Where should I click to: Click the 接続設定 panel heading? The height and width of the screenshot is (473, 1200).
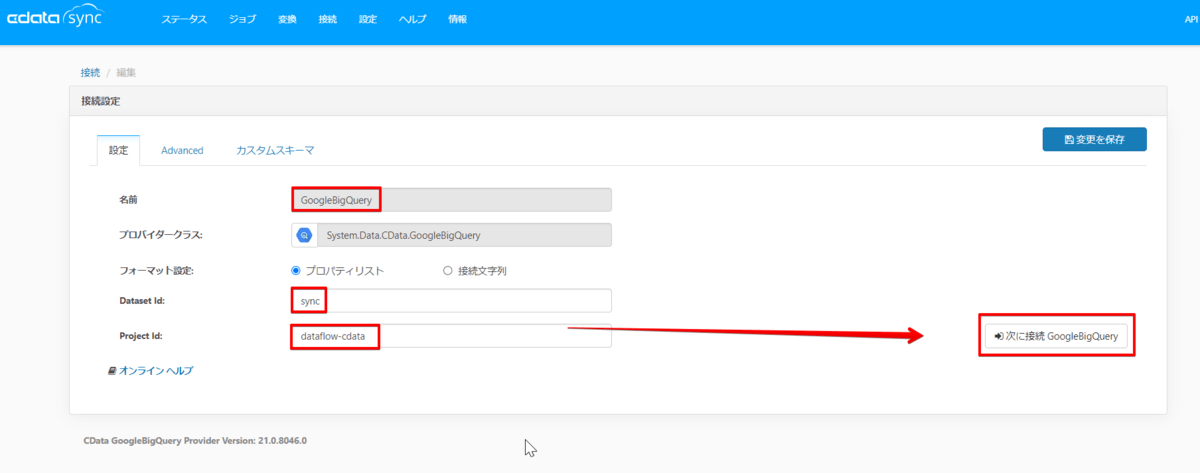101,101
